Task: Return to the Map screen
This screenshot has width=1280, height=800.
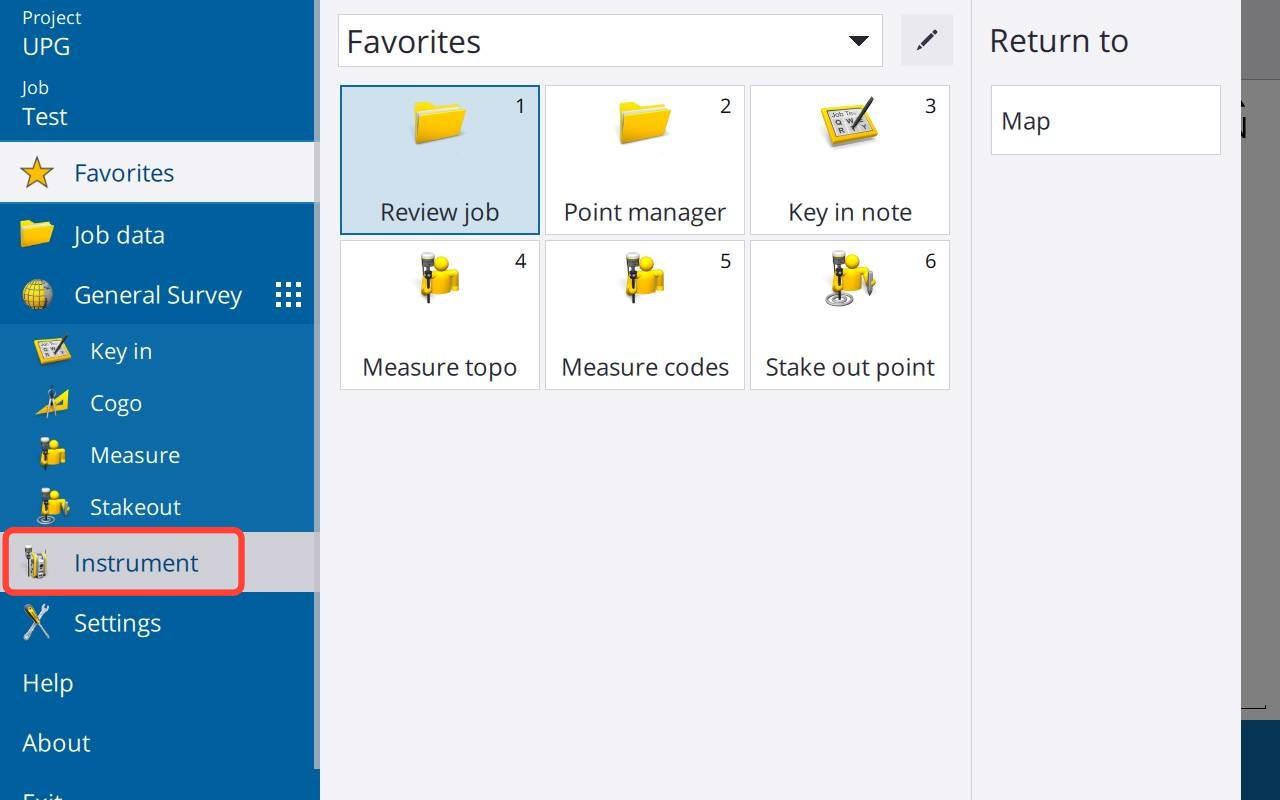Action: [x=1105, y=121]
